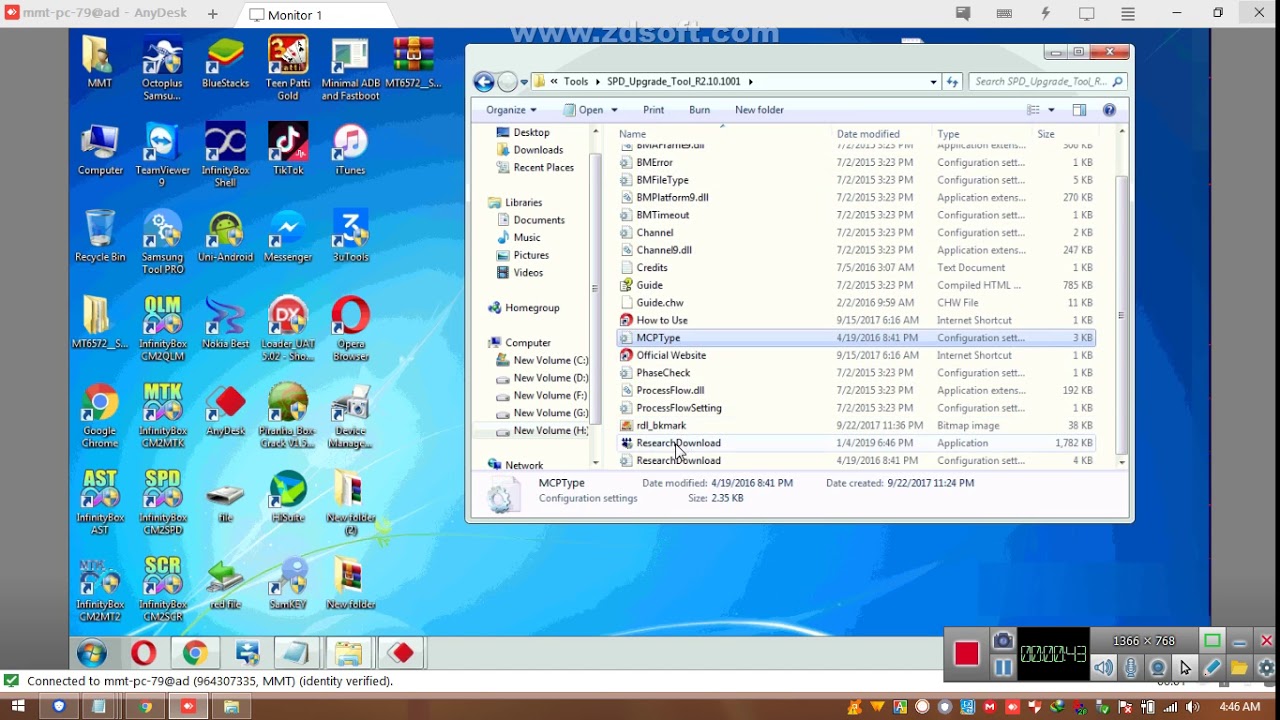This screenshot has height=720, width=1280.
Task: Select the HiSuite desktop icon
Action: (288, 497)
